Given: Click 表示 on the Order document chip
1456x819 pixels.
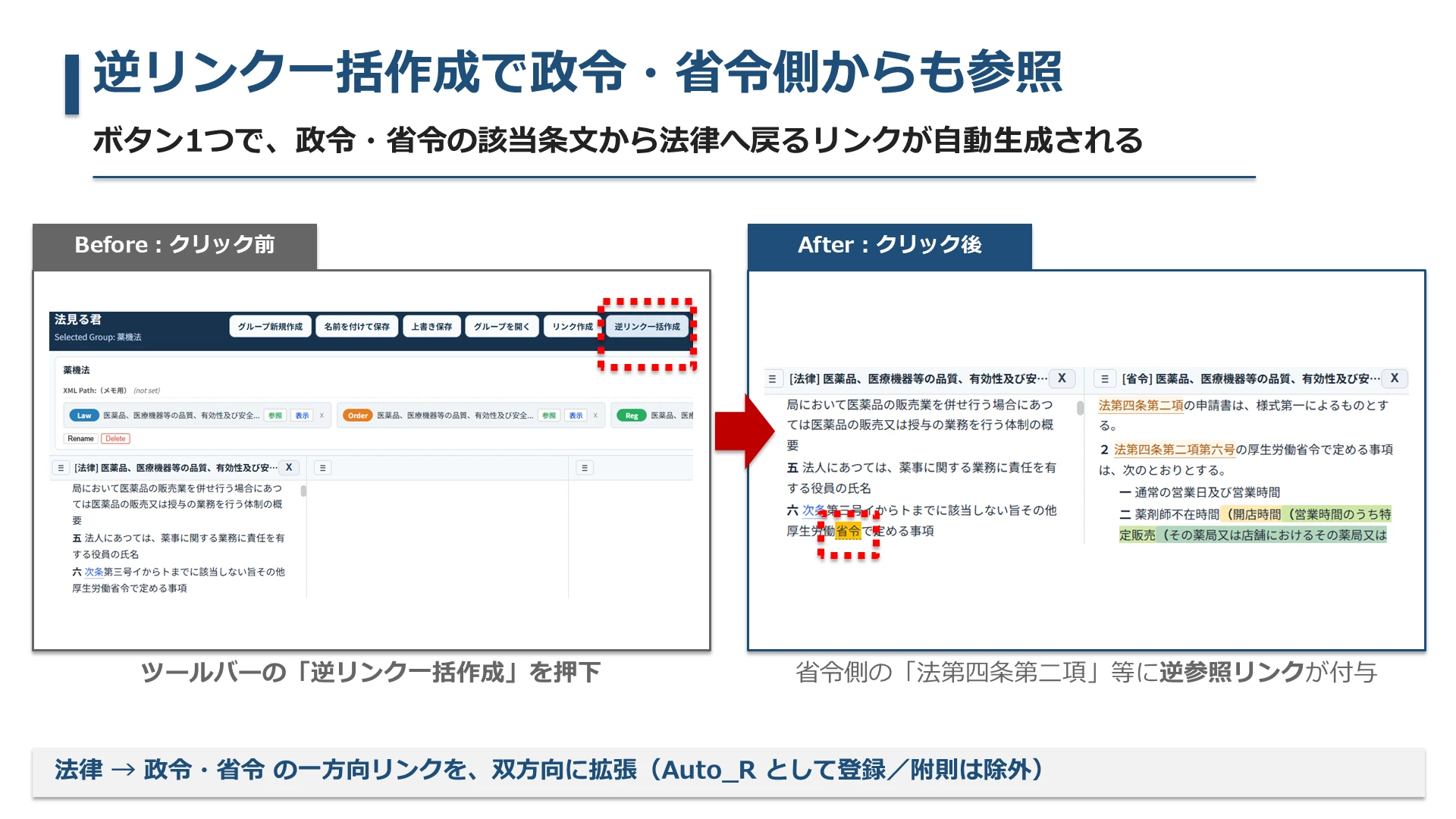Looking at the screenshot, I should 576,416.
